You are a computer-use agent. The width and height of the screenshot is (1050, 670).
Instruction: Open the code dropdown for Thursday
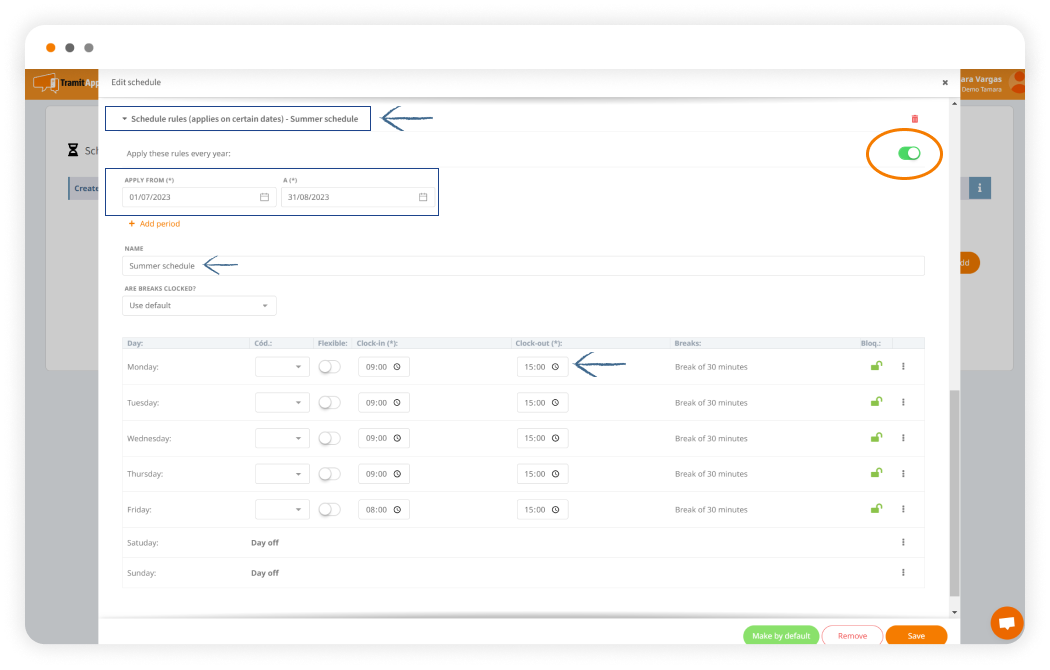click(x=282, y=474)
